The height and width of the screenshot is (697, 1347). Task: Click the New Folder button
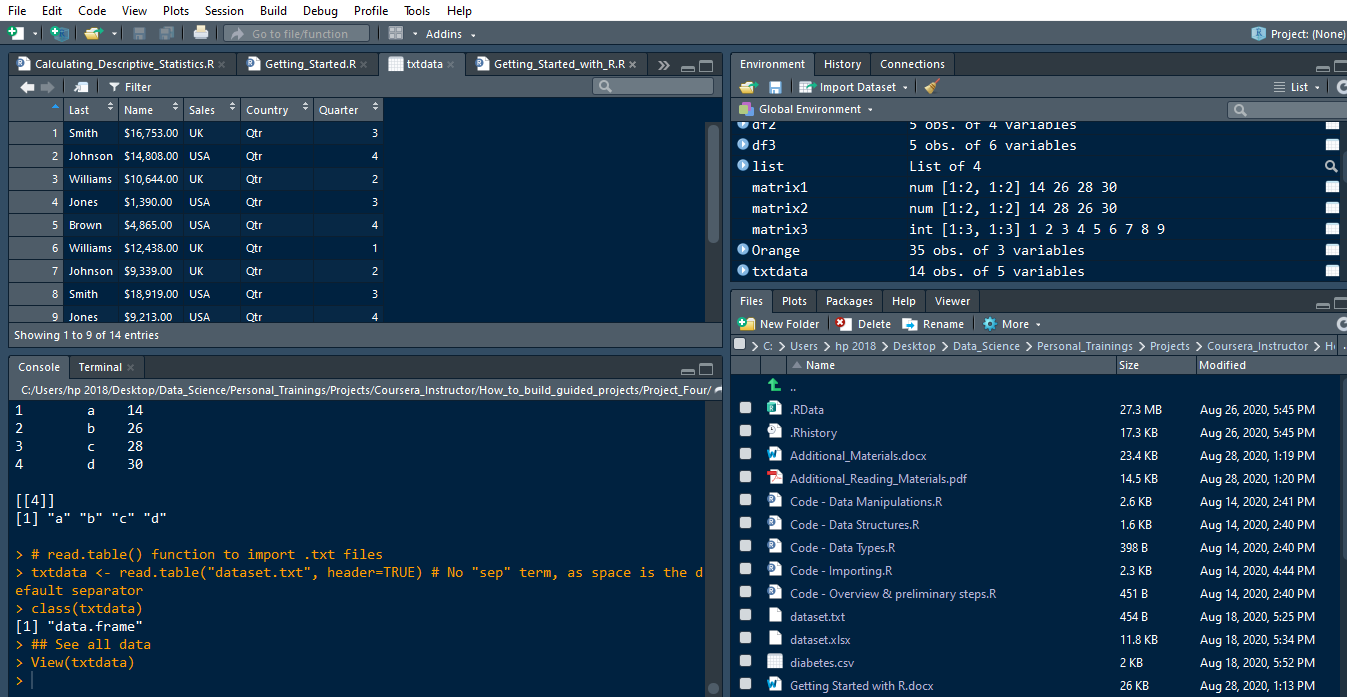point(779,324)
